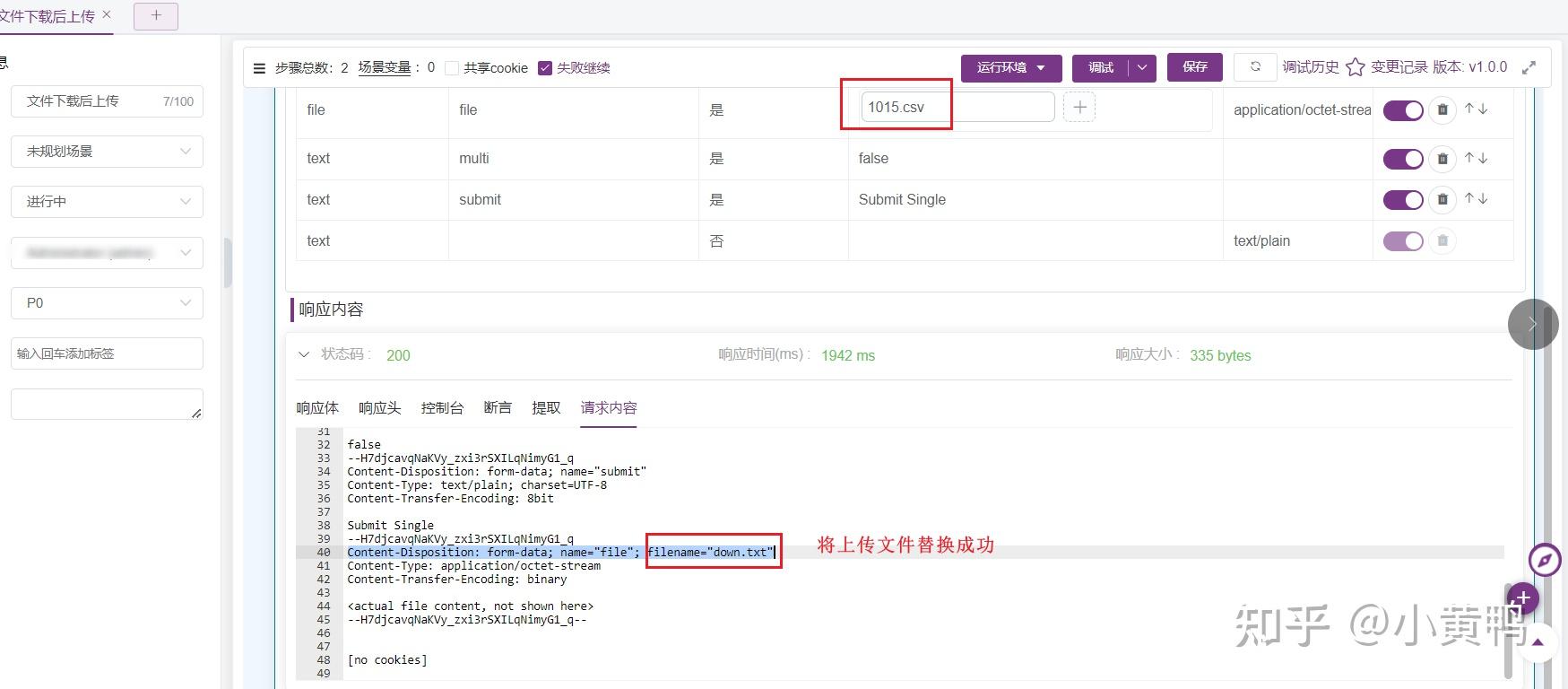The height and width of the screenshot is (689, 1568).
Task: Open the 运行环境 dropdown button
Action: coord(1011,68)
